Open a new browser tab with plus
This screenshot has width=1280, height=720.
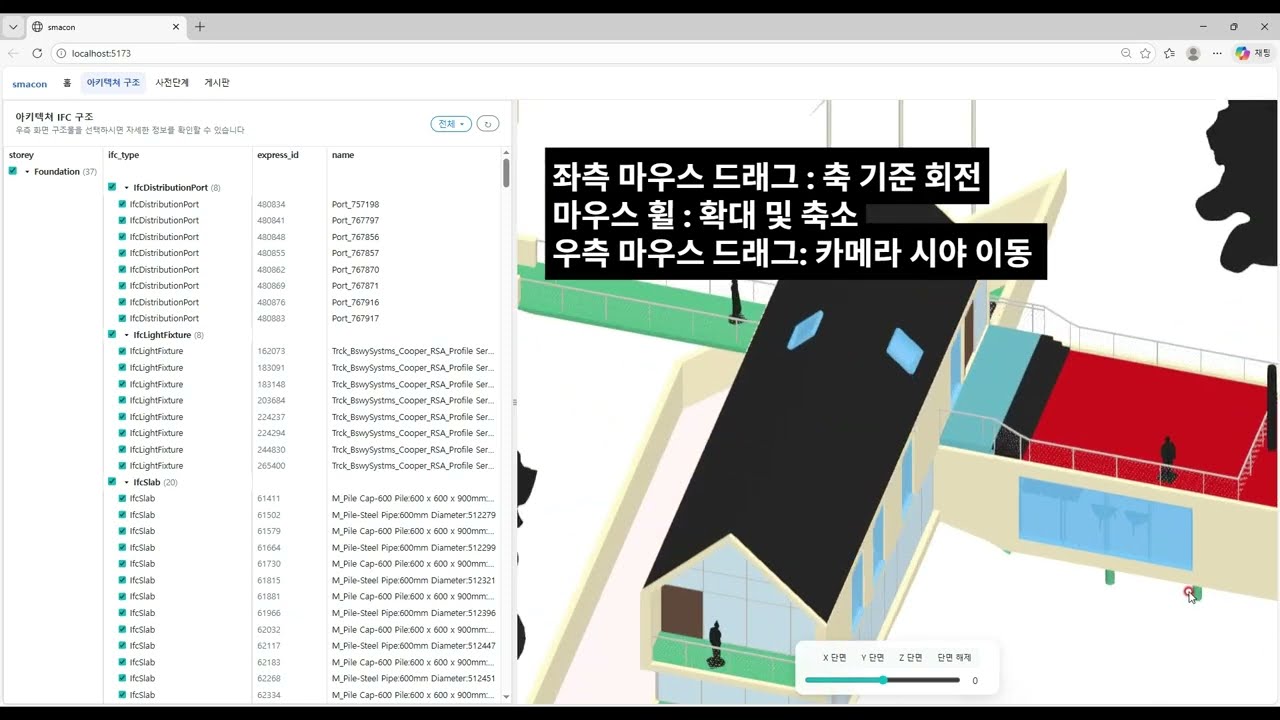point(200,27)
